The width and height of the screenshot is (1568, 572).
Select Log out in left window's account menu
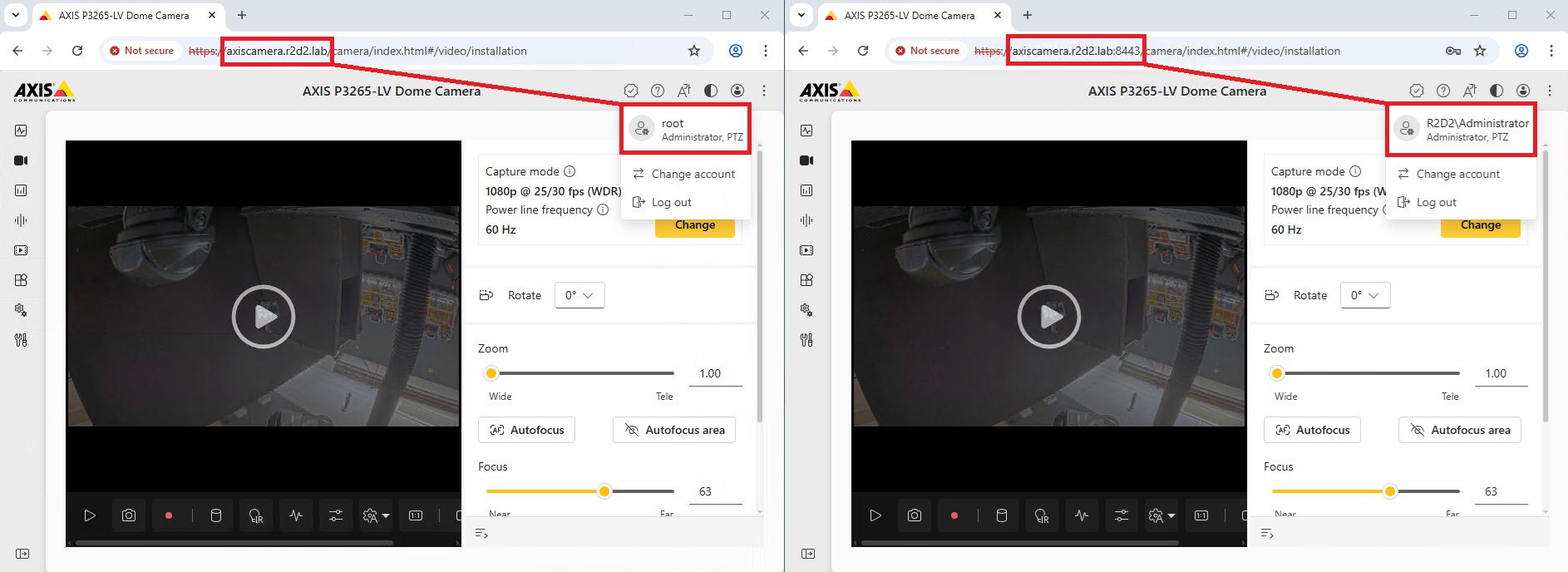click(671, 202)
